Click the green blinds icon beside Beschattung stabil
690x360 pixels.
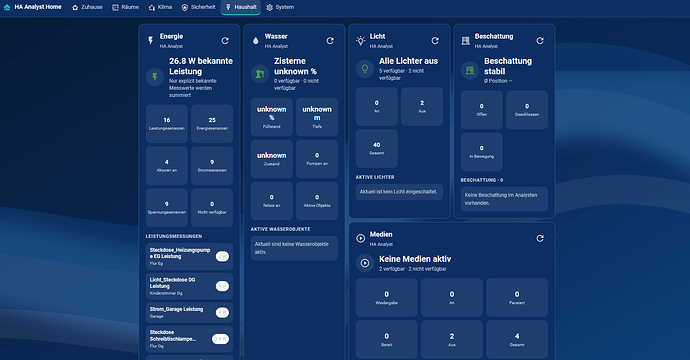(470, 70)
